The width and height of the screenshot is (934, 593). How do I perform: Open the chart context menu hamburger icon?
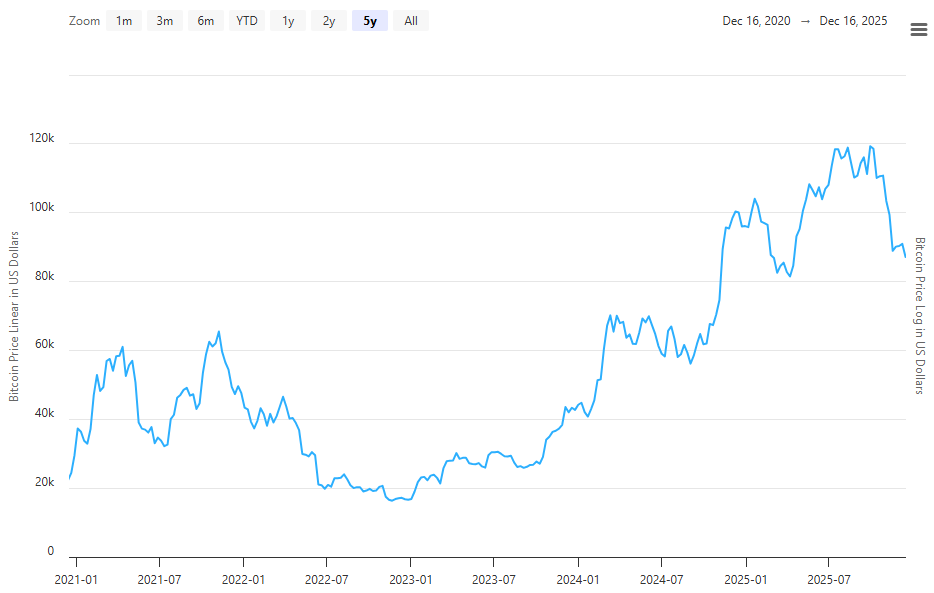919,29
